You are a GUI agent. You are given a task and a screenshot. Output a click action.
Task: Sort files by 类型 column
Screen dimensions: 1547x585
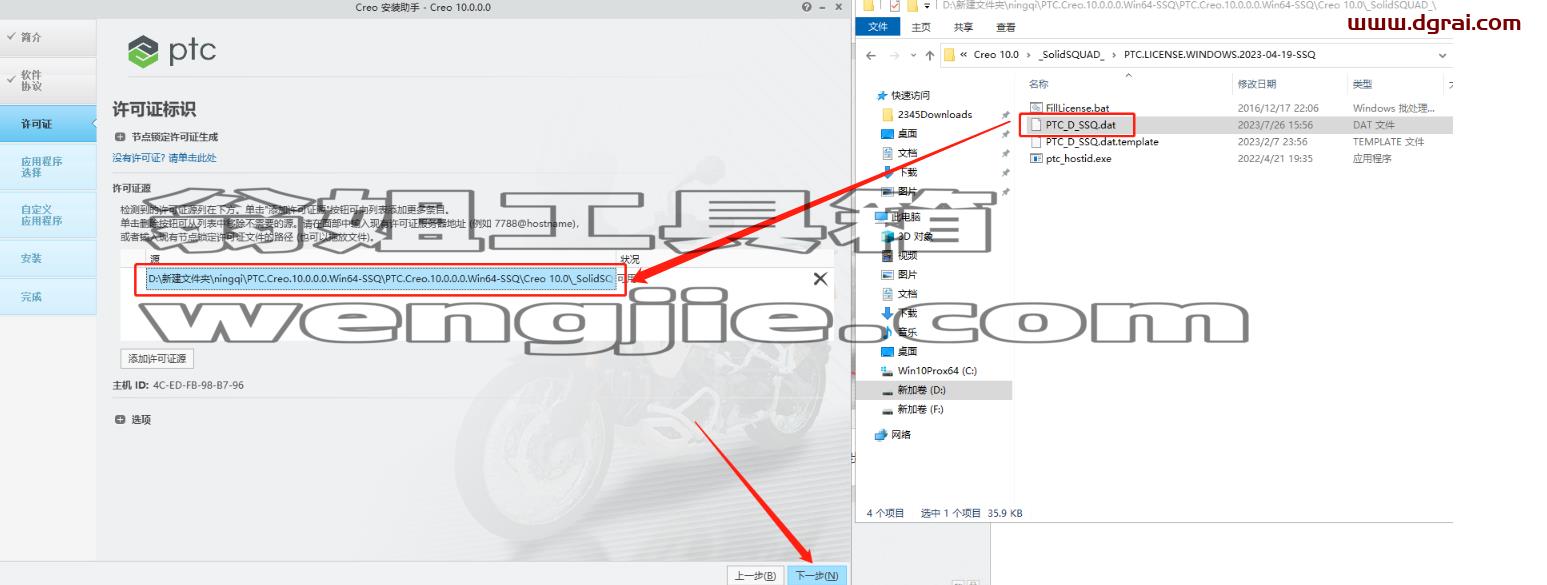[1362, 84]
